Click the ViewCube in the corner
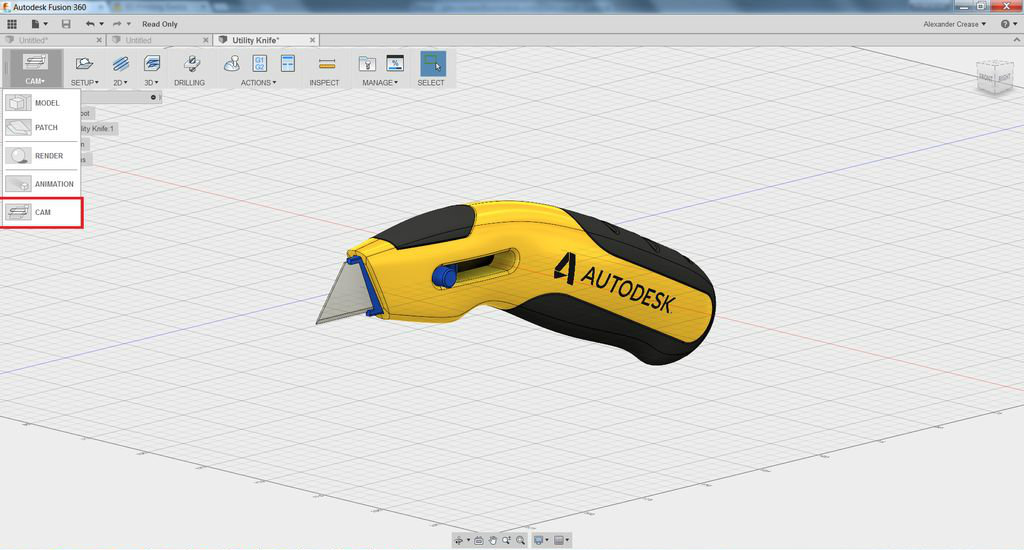 (x=995, y=77)
